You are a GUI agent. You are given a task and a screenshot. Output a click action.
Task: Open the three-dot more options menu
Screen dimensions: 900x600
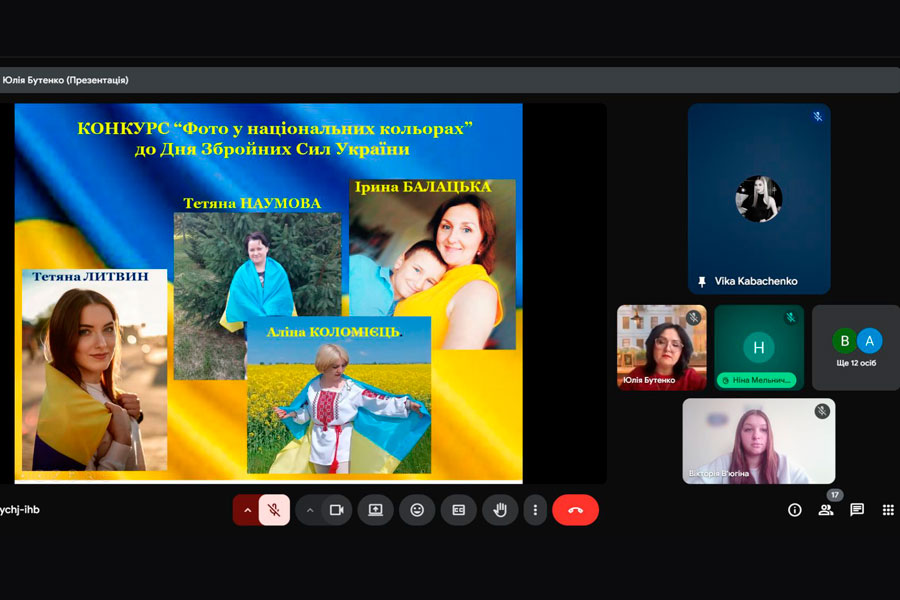coord(535,510)
